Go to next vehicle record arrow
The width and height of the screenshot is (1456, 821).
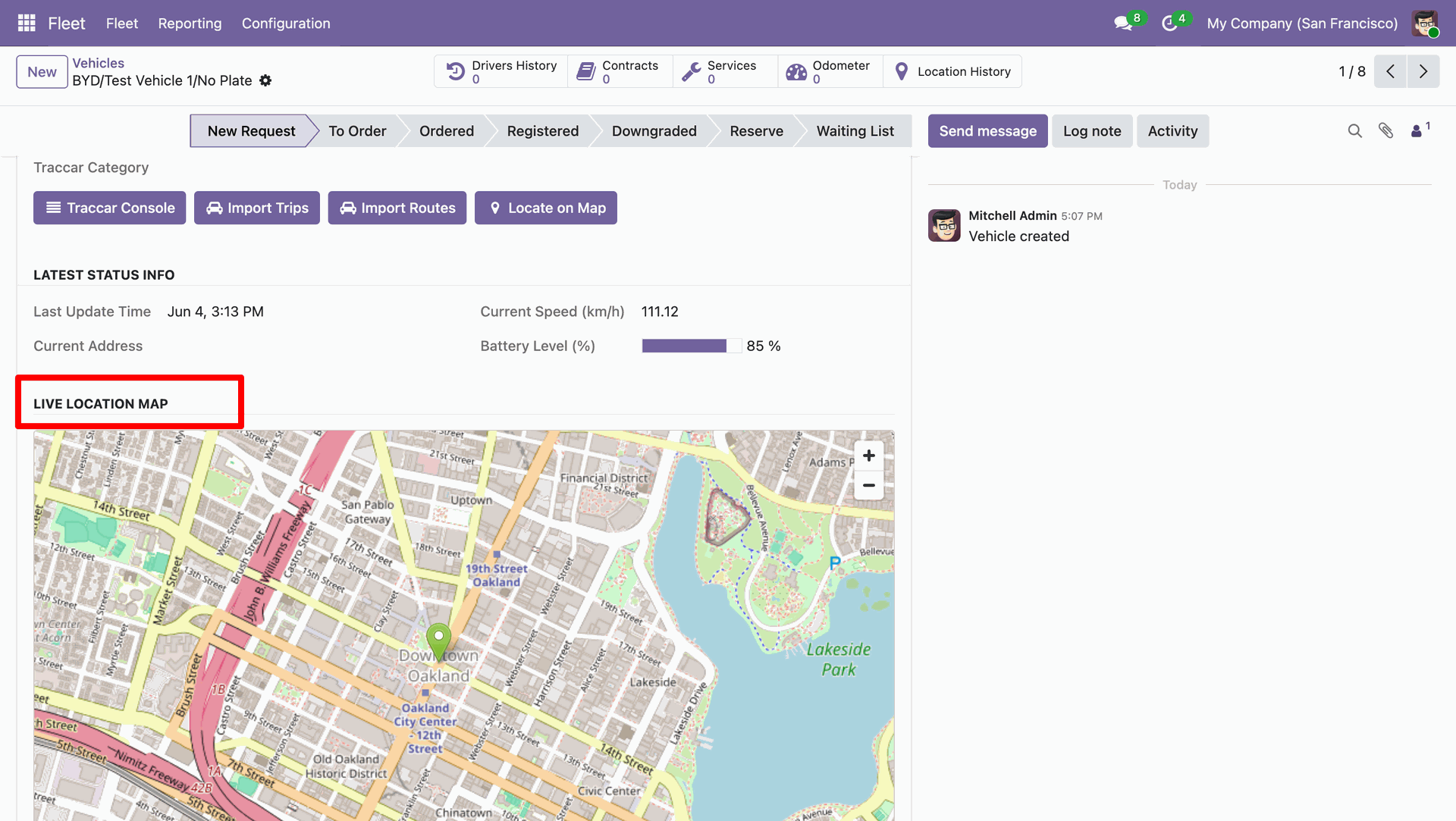(1423, 71)
